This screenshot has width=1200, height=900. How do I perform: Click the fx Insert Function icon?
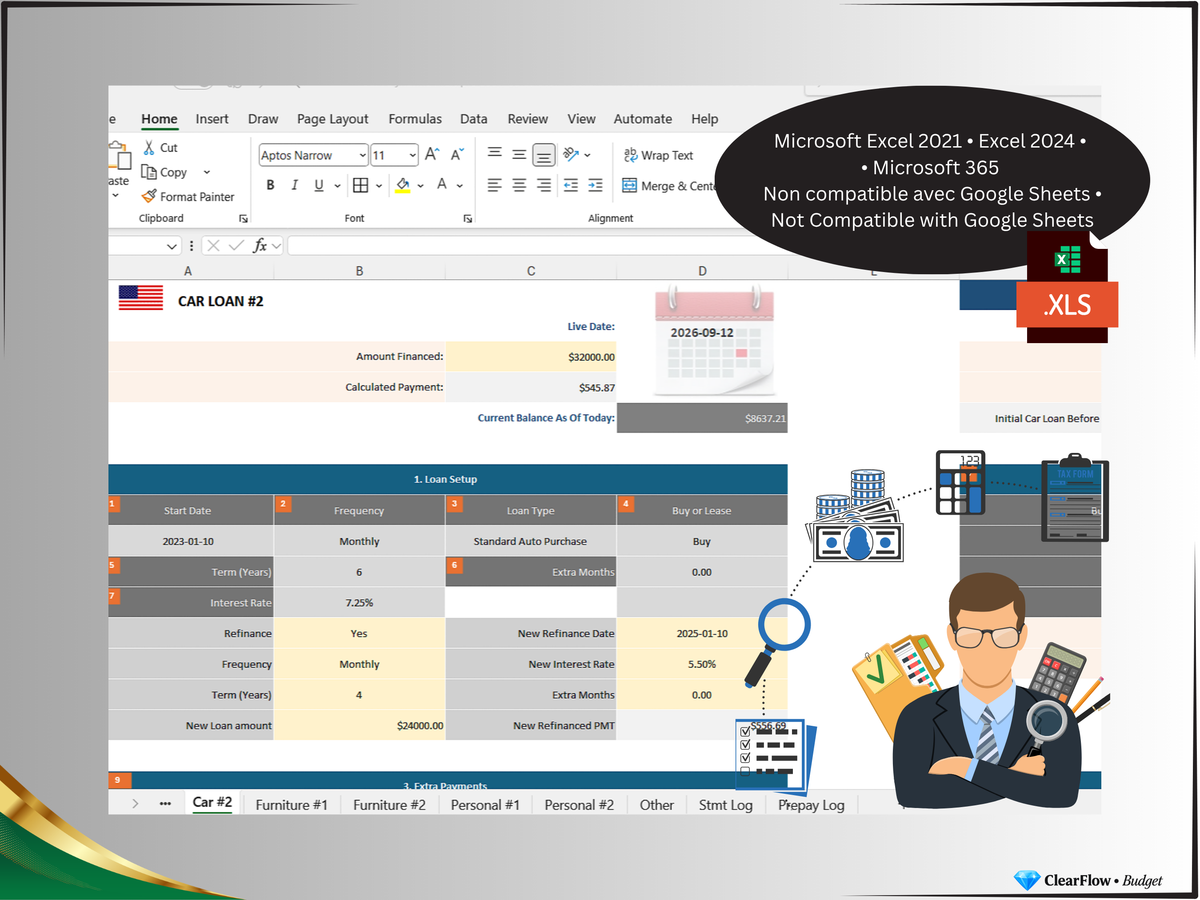(x=260, y=245)
